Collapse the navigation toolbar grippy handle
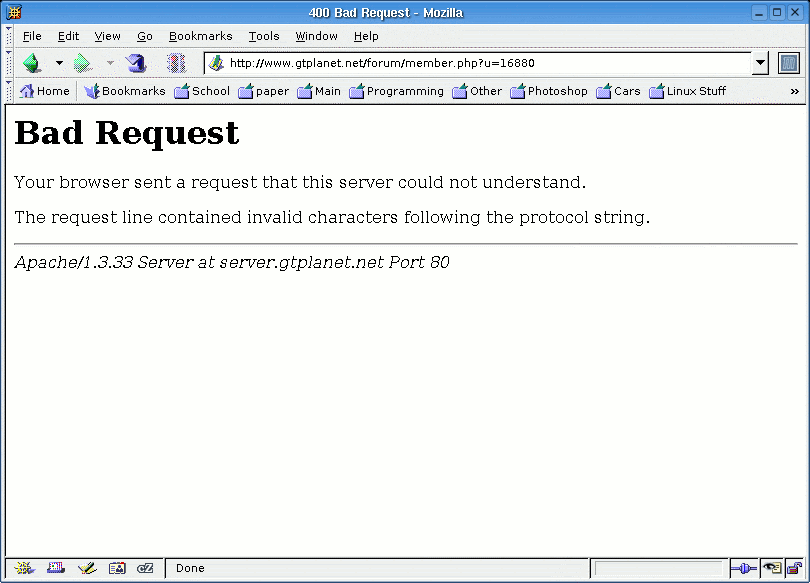This screenshot has height=583, width=810. (9, 62)
